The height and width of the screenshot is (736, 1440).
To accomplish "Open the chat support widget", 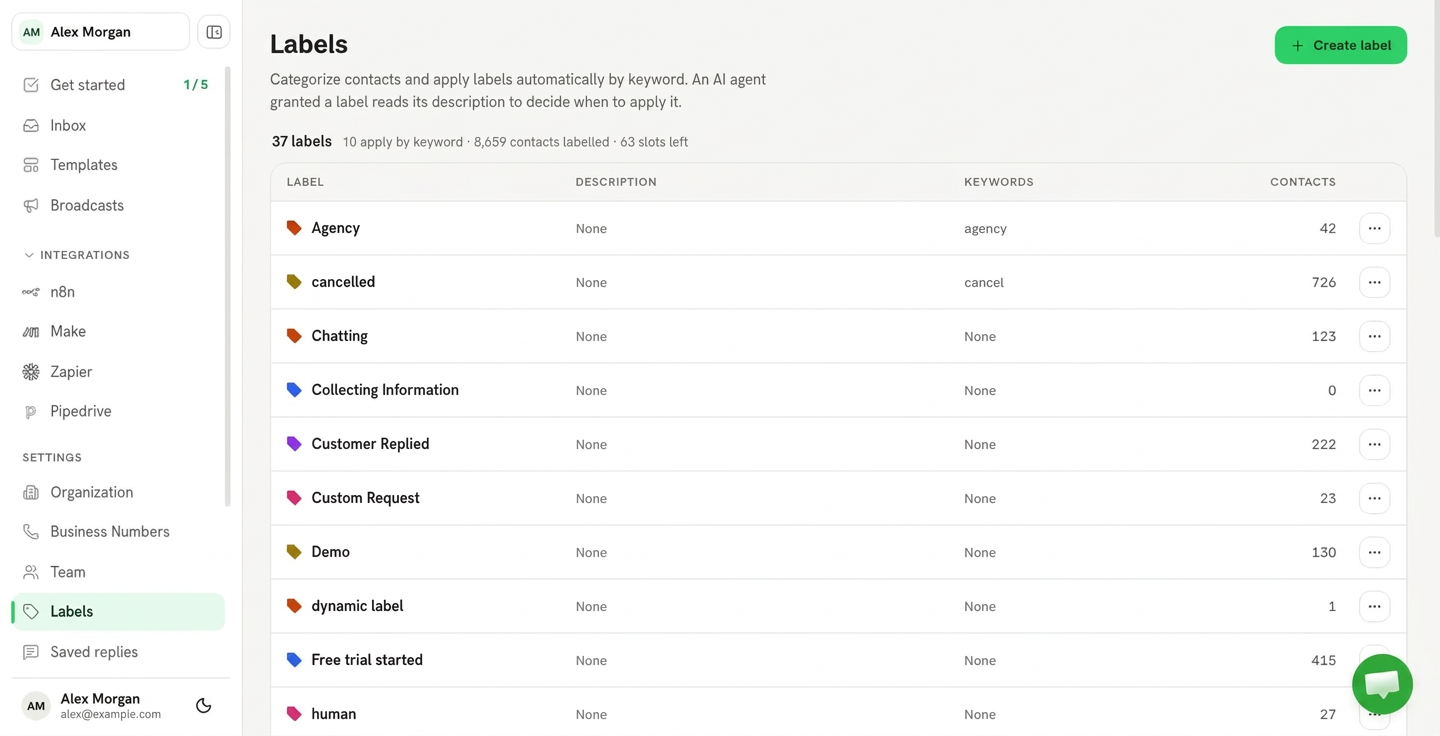I will coord(1382,684).
